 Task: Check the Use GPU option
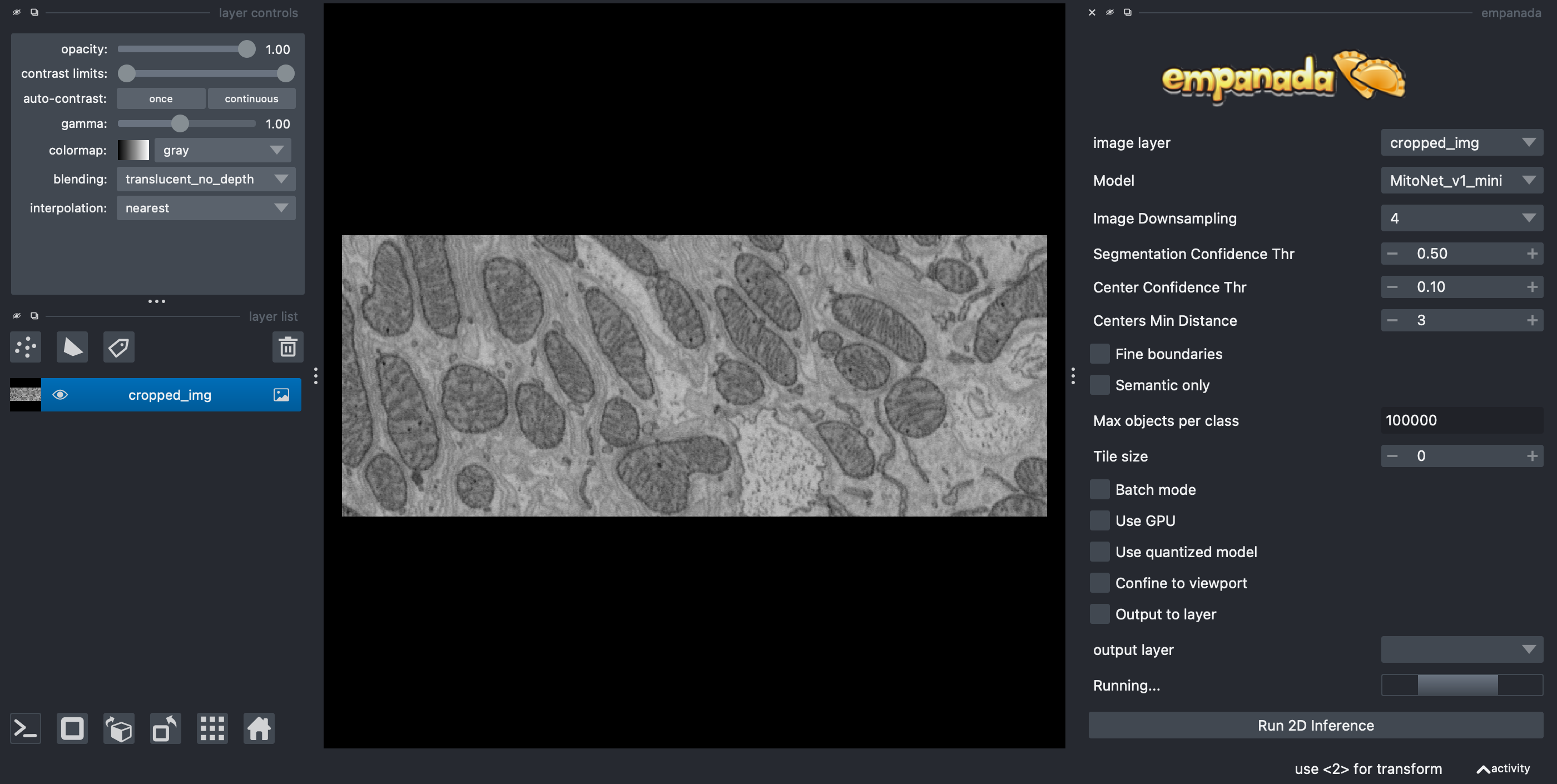coord(1099,521)
